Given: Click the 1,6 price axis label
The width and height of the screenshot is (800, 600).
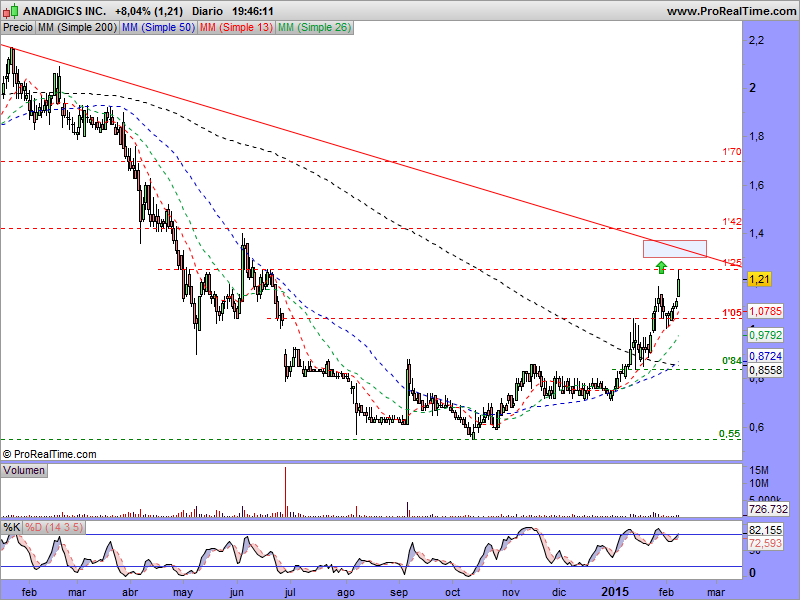Looking at the screenshot, I should coord(756,185).
